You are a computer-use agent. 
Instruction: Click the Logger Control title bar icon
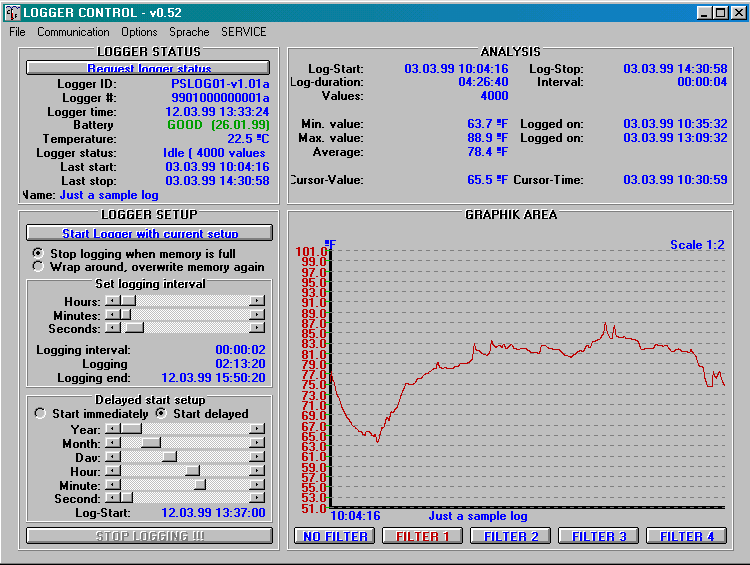pos(11,12)
